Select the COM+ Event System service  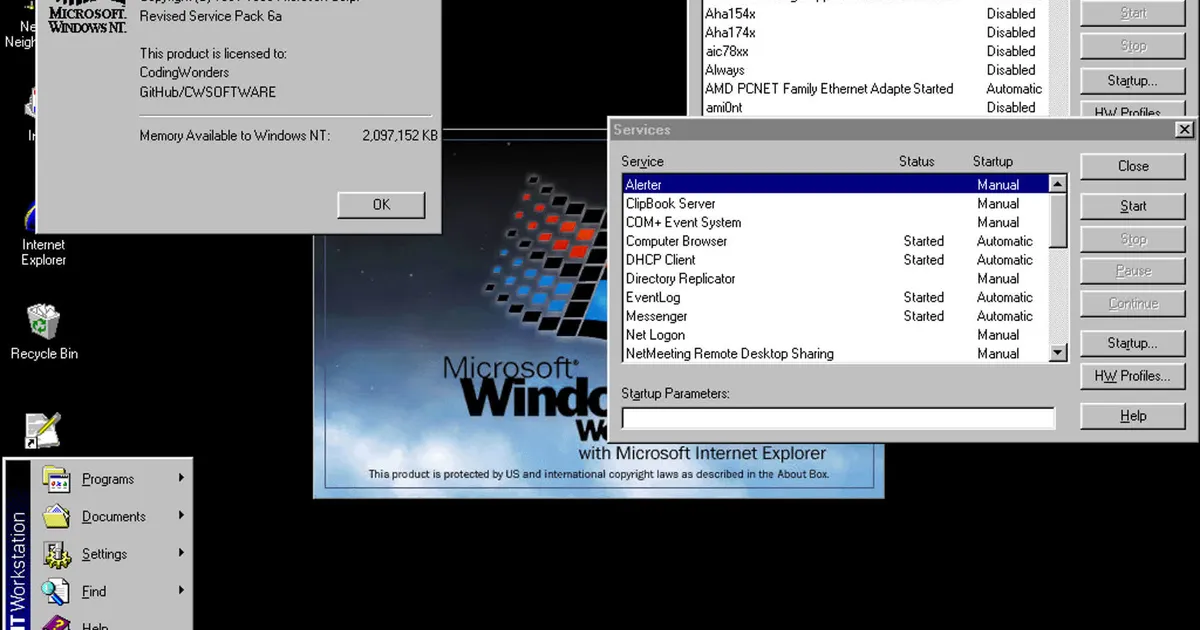[x=835, y=222]
